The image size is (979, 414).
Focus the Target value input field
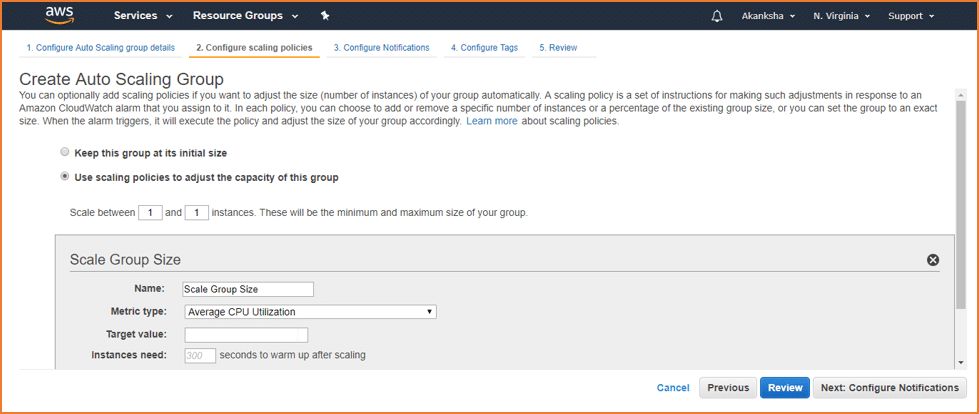pyautogui.click(x=246, y=335)
